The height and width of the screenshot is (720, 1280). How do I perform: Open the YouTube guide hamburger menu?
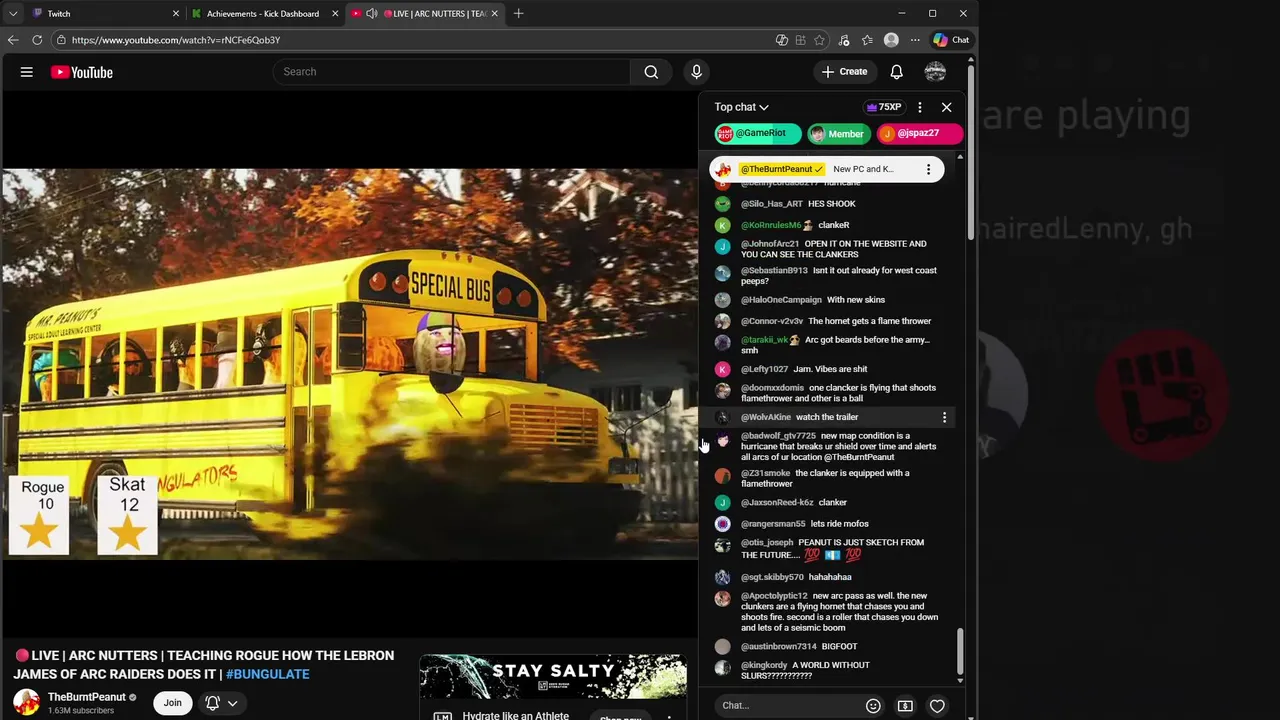(x=27, y=72)
